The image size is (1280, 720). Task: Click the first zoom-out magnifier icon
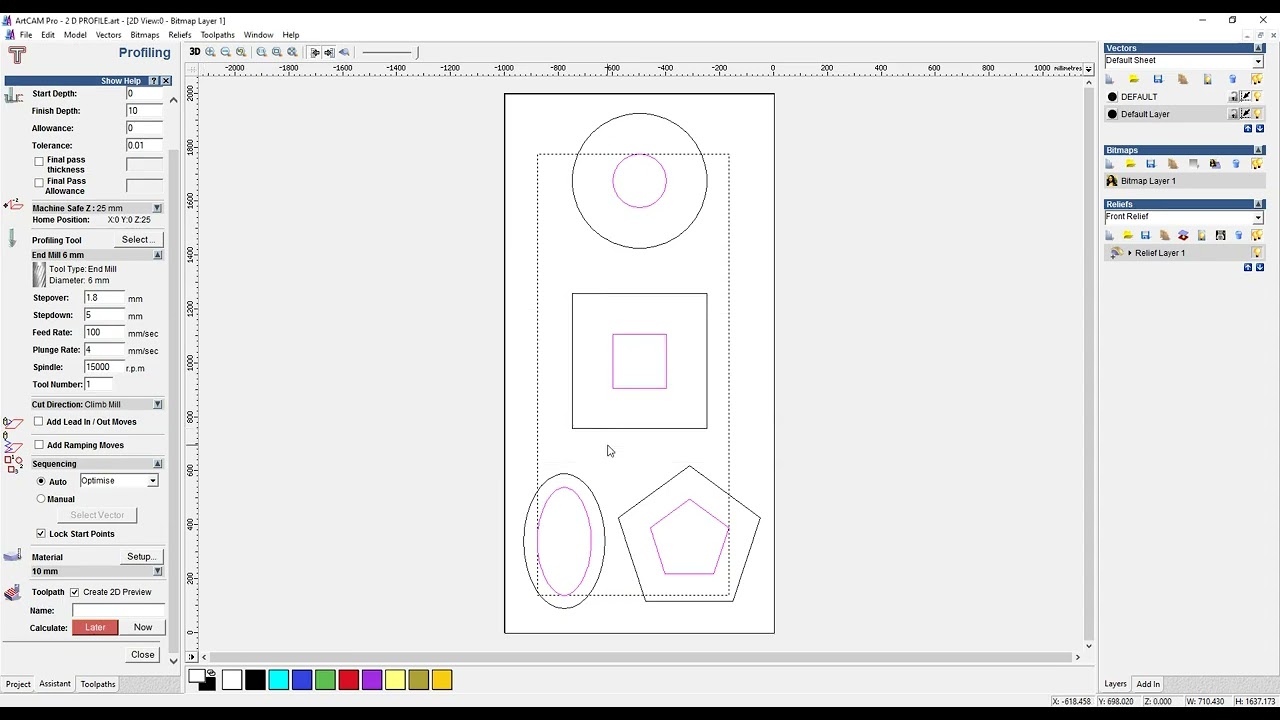(225, 52)
